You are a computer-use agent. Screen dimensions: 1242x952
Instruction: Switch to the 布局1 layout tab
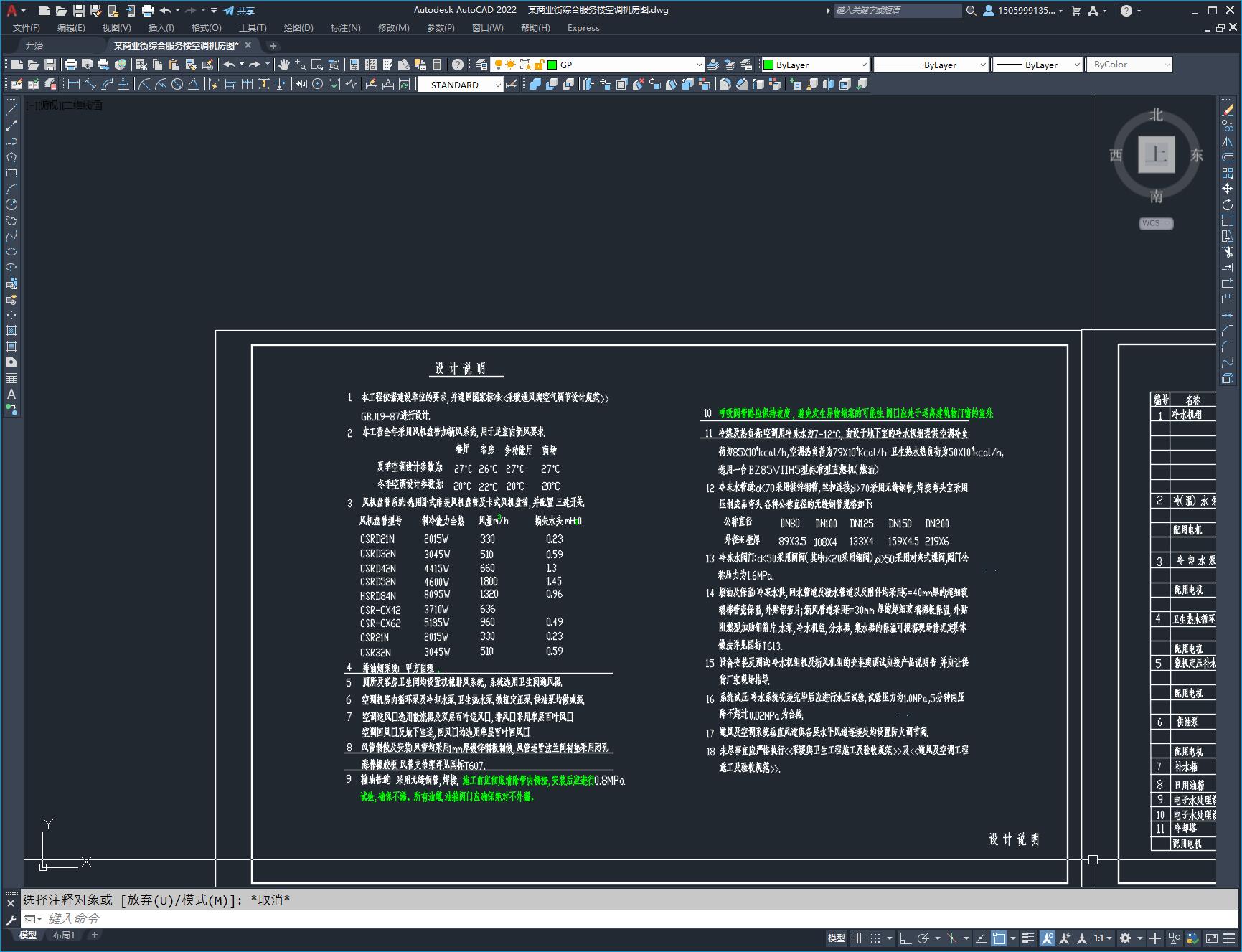[x=63, y=935]
